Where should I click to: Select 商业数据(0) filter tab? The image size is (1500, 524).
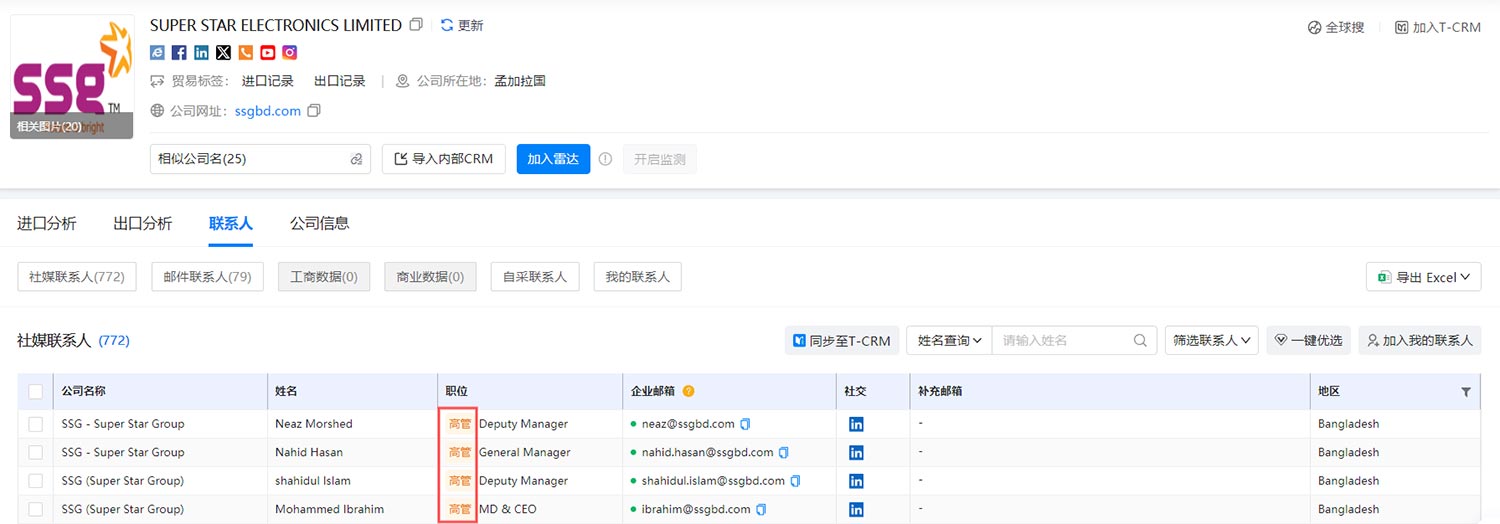click(430, 277)
